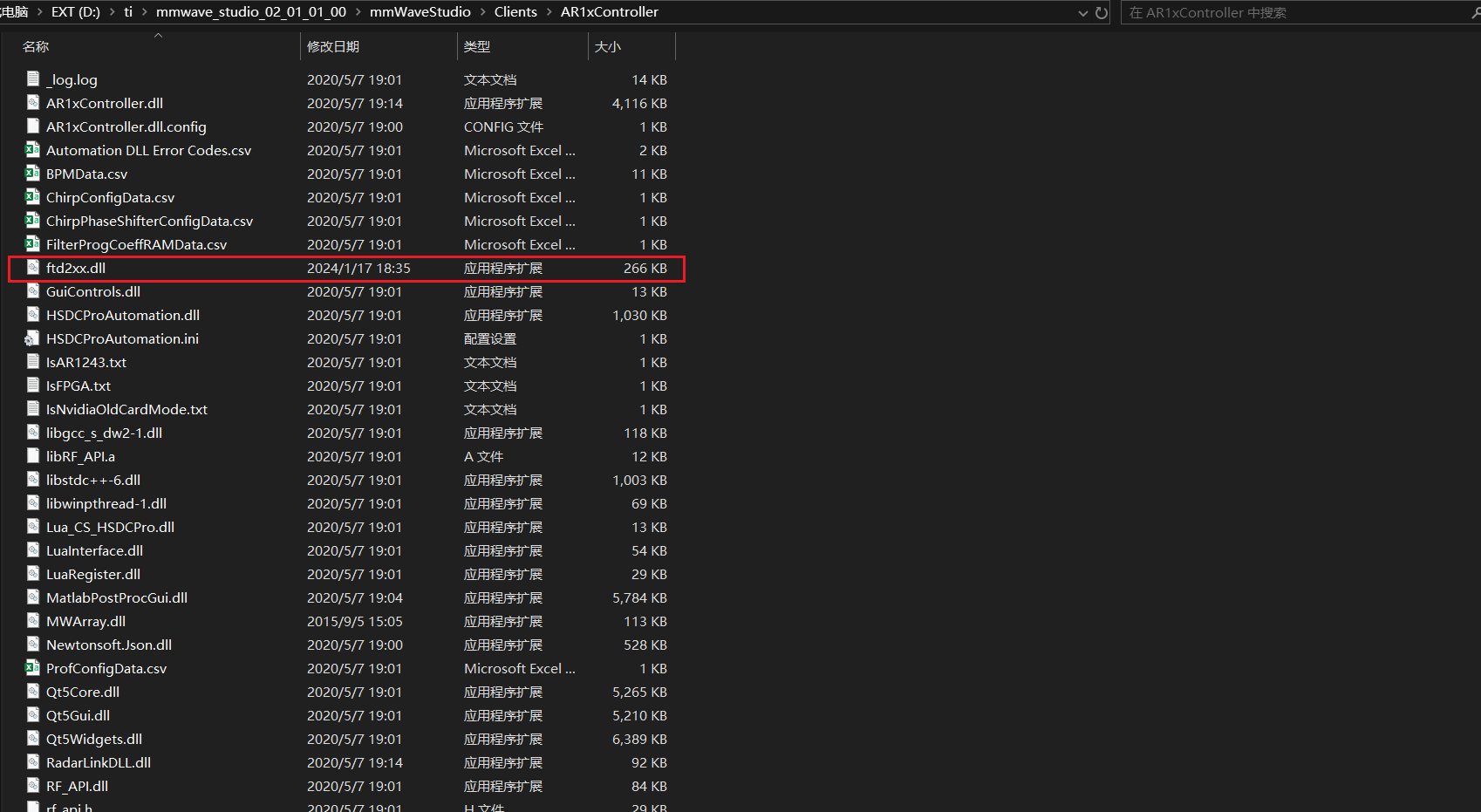Screen dimensions: 1481x812
Task: Expand the chevron after EXT (D:) in path
Action: [113, 12]
